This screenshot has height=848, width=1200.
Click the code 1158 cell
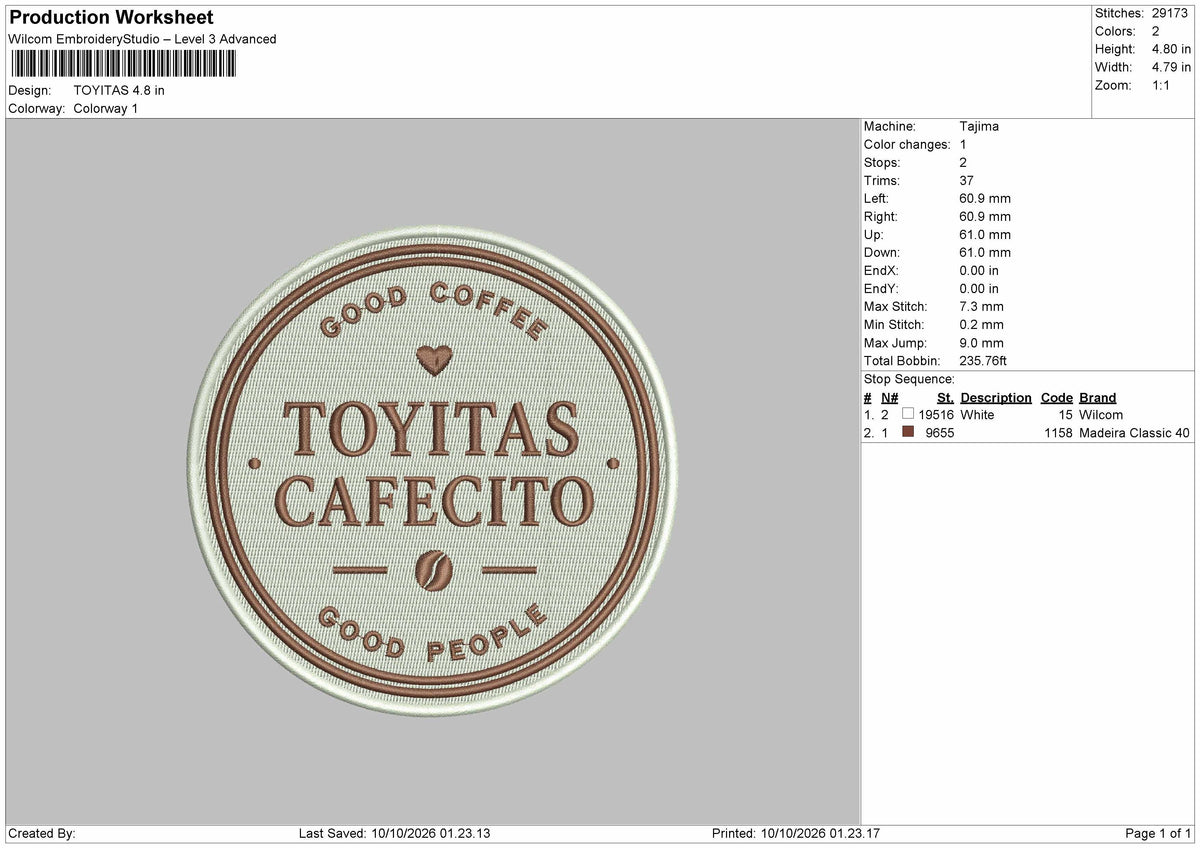tap(1058, 433)
